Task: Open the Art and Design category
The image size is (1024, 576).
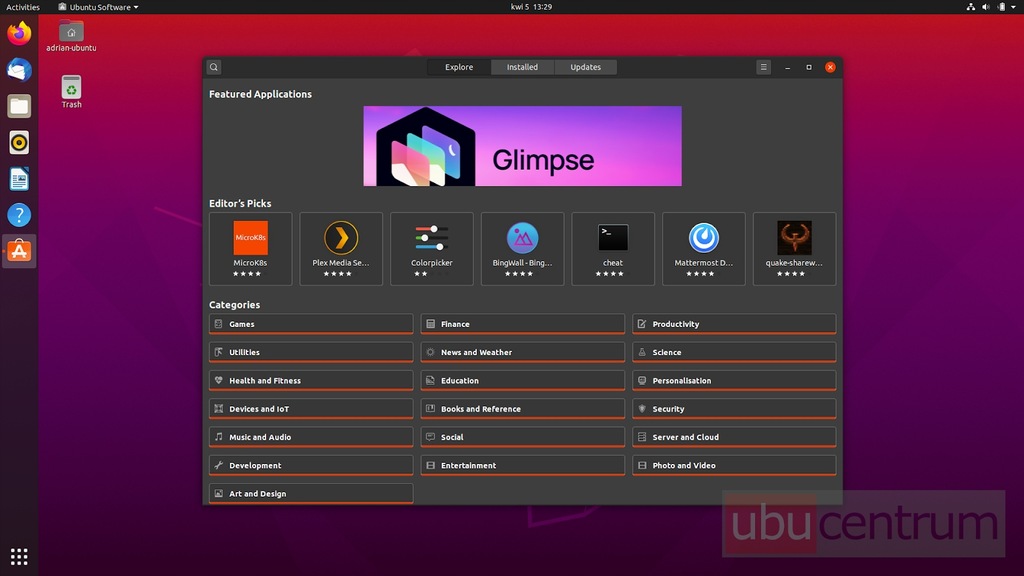Action: 311,494
